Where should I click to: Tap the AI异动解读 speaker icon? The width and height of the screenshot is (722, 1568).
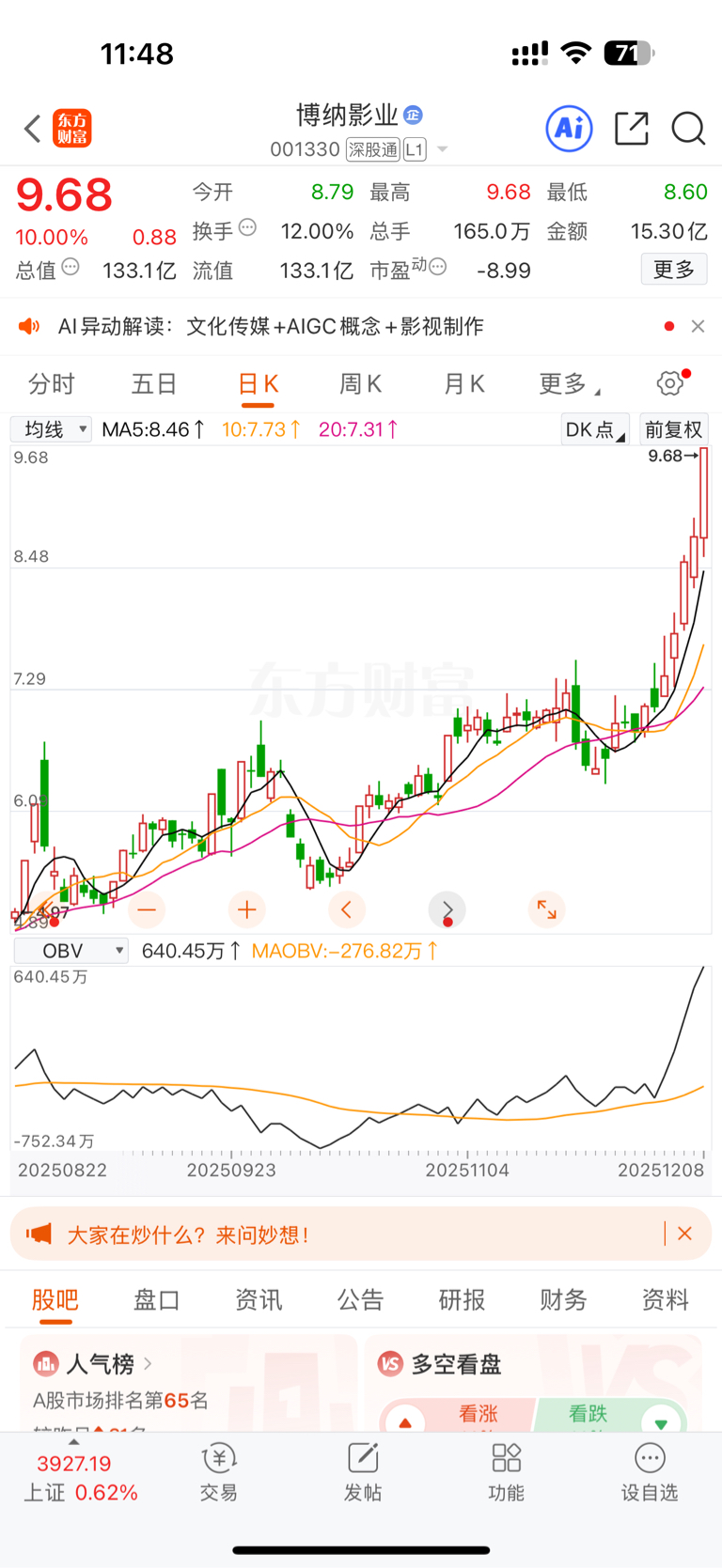point(29,326)
